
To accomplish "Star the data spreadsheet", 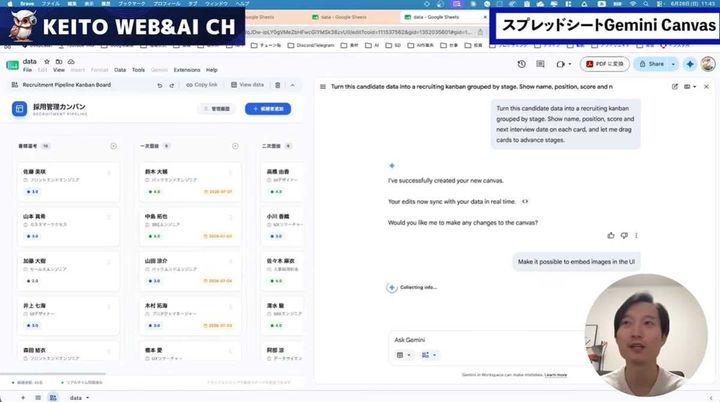I will pos(46,62).
